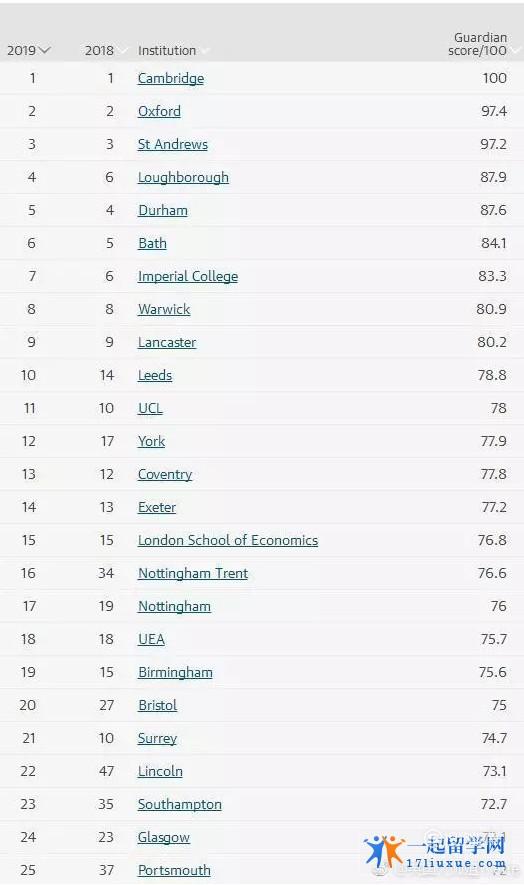Open the Oxford institution link
This screenshot has width=524, height=885.
click(159, 111)
